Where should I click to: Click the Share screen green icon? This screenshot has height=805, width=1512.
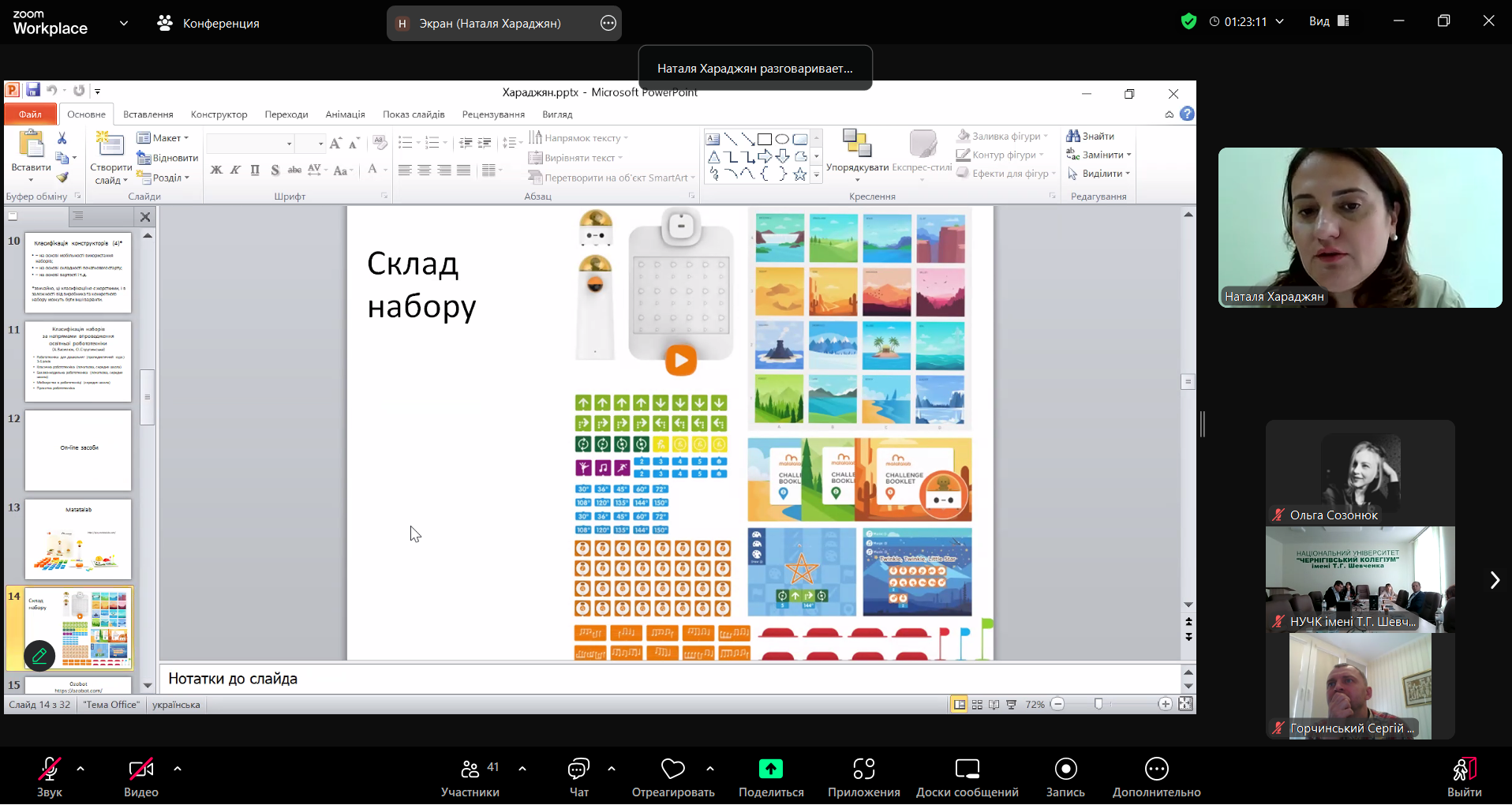(770, 769)
